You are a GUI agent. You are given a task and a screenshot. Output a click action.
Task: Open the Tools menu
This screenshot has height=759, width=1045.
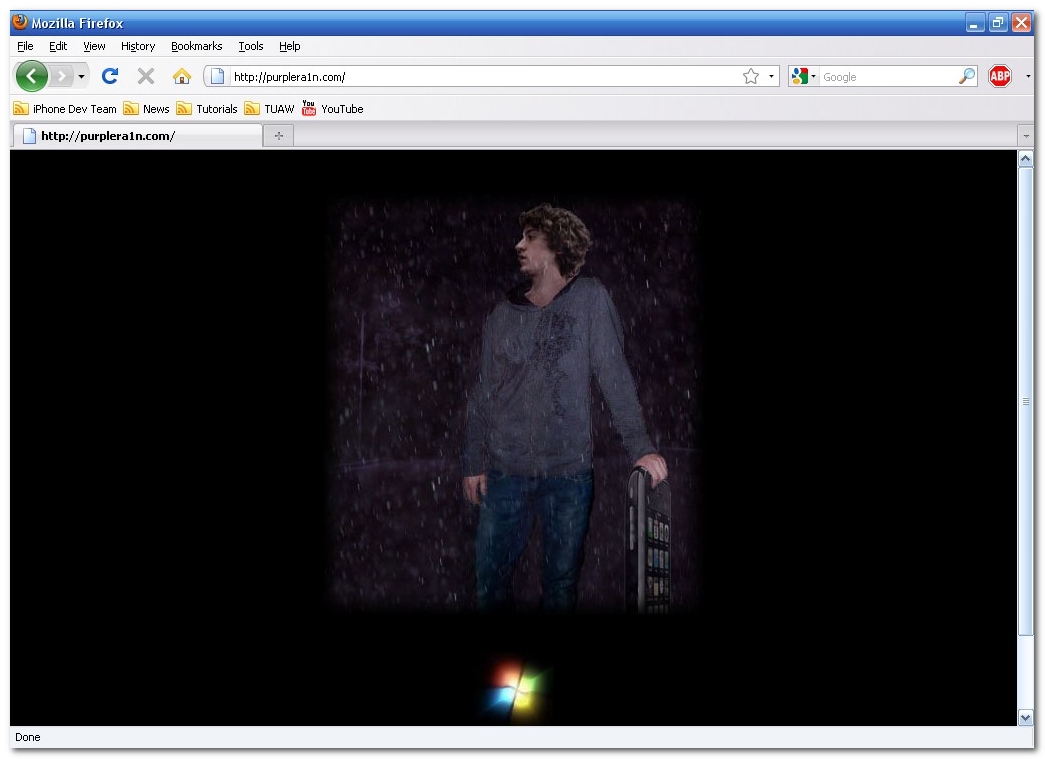250,46
